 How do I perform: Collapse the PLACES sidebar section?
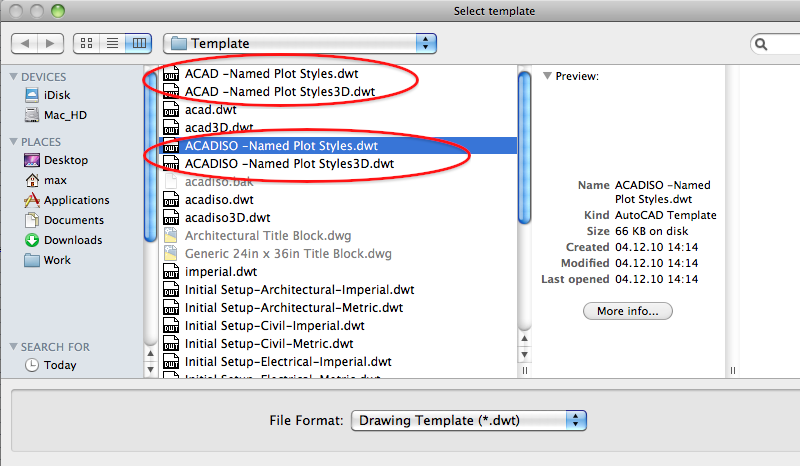point(13,142)
